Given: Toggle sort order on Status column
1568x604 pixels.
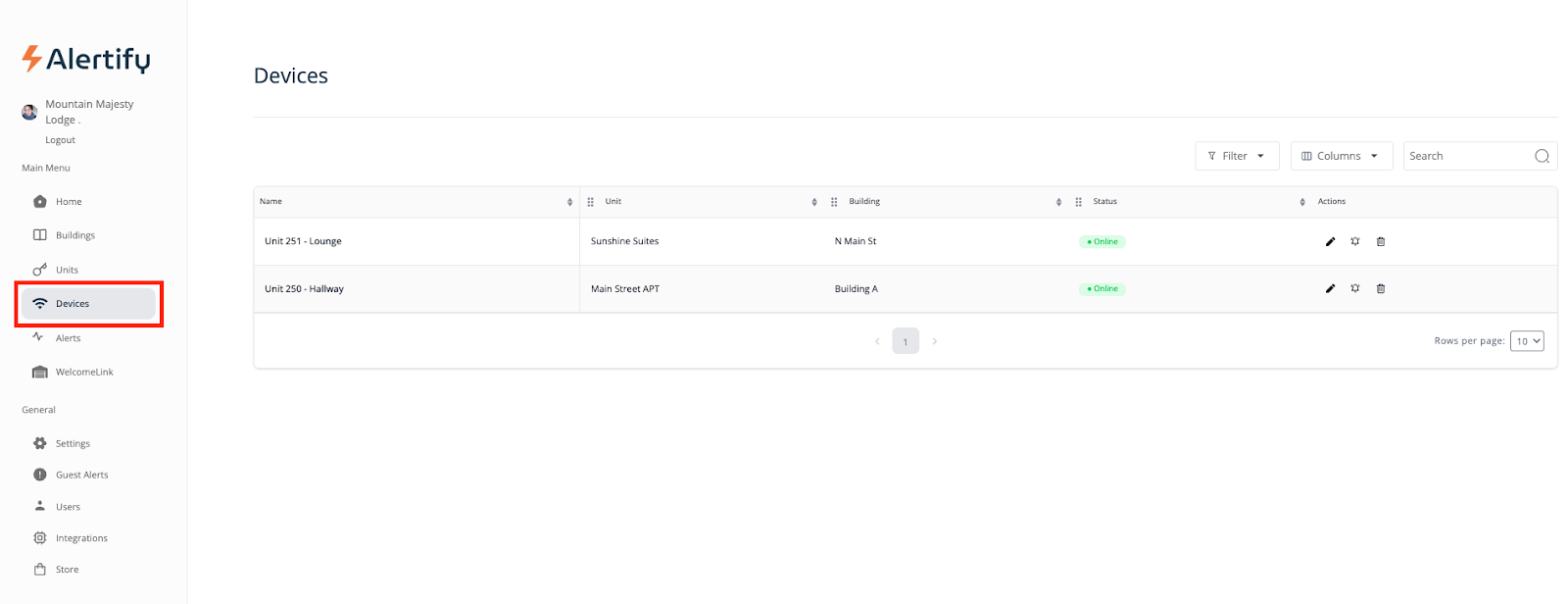Looking at the screenshot, I should [x=1301, y=202].
